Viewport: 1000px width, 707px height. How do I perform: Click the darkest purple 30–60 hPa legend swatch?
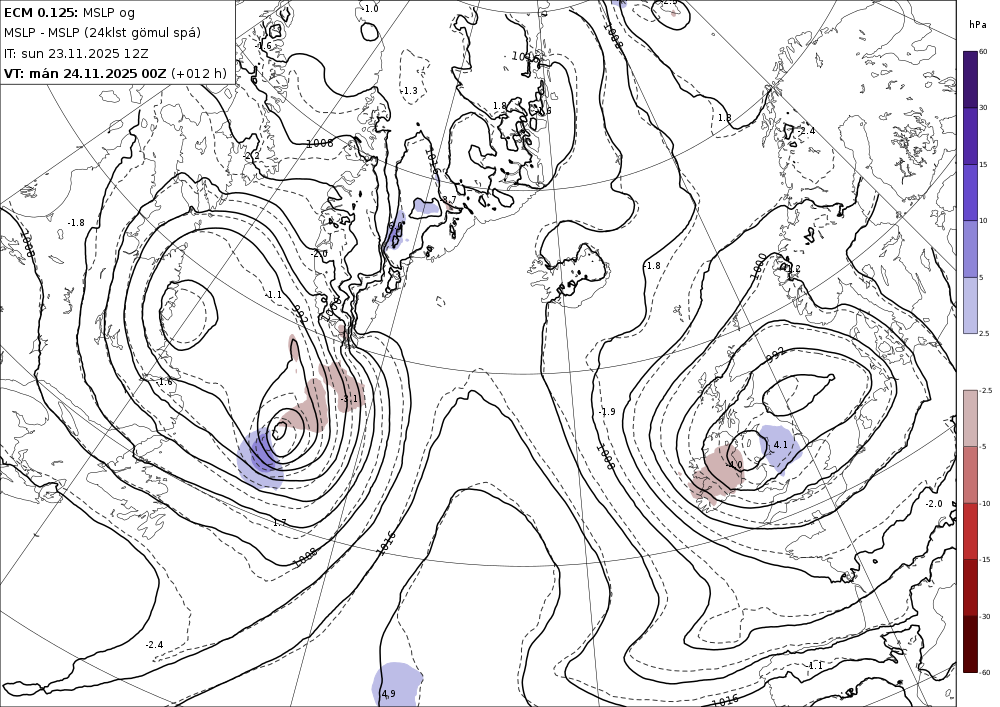[x=970, y=79]
